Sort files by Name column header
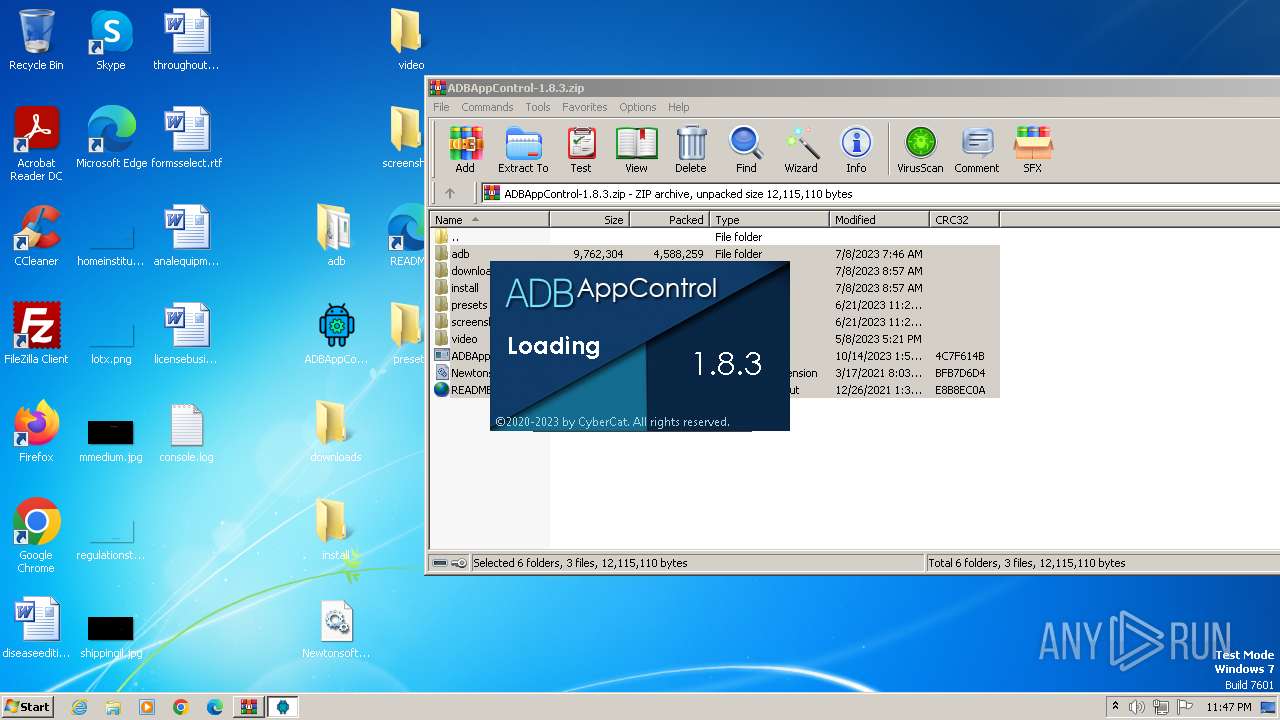This screenshot has height=720, width=1280. (490, 219)
